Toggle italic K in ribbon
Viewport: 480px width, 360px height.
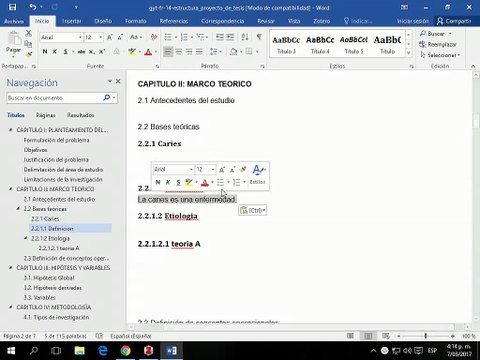click(55, 52)
